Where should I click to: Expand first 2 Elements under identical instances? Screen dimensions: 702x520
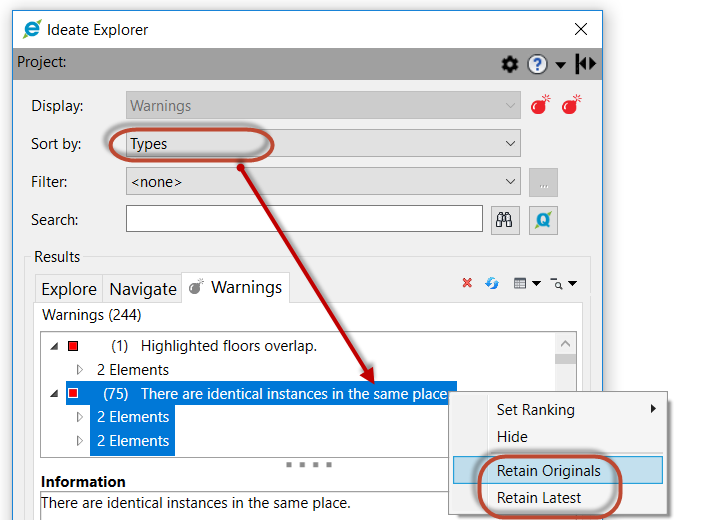(x=80, y=417)
